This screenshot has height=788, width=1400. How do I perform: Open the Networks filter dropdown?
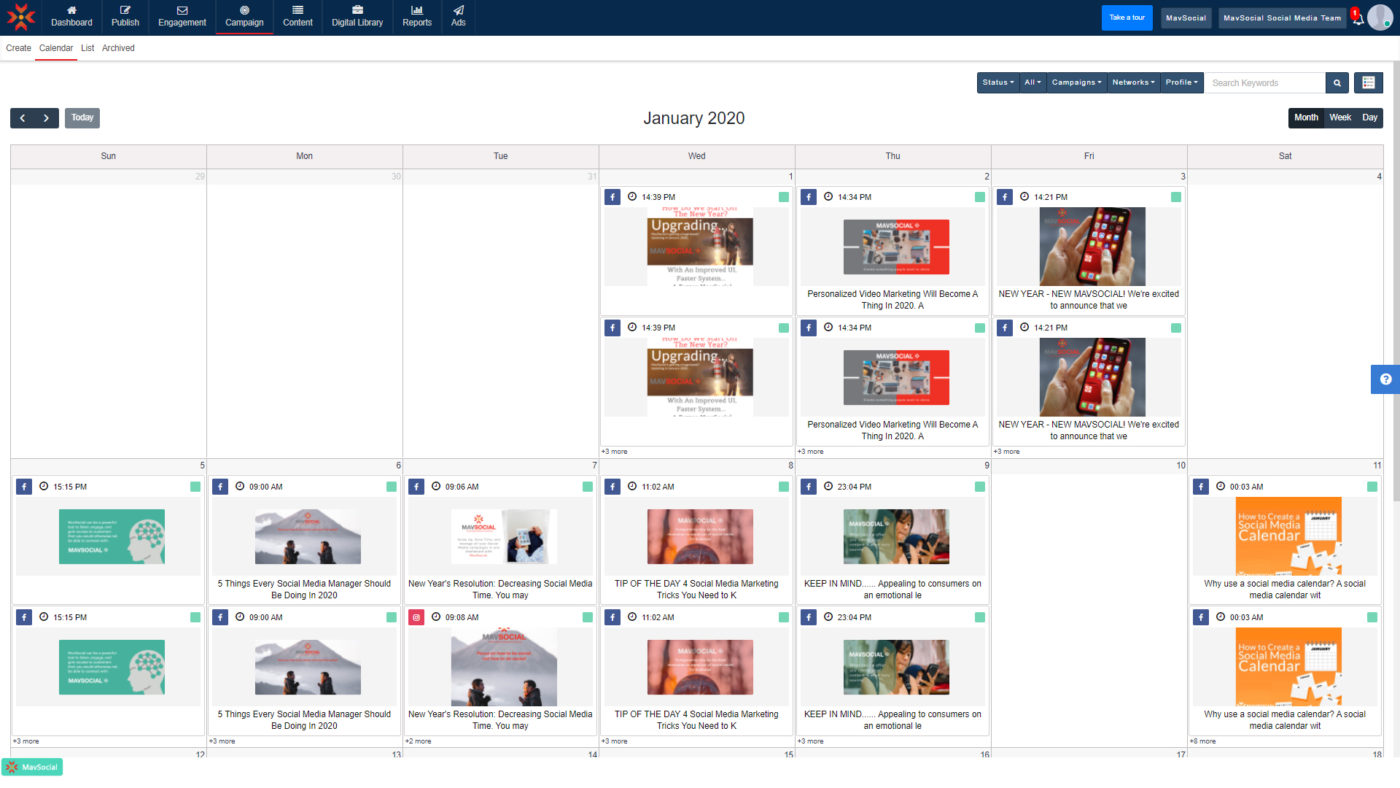tap(1131, 83)
